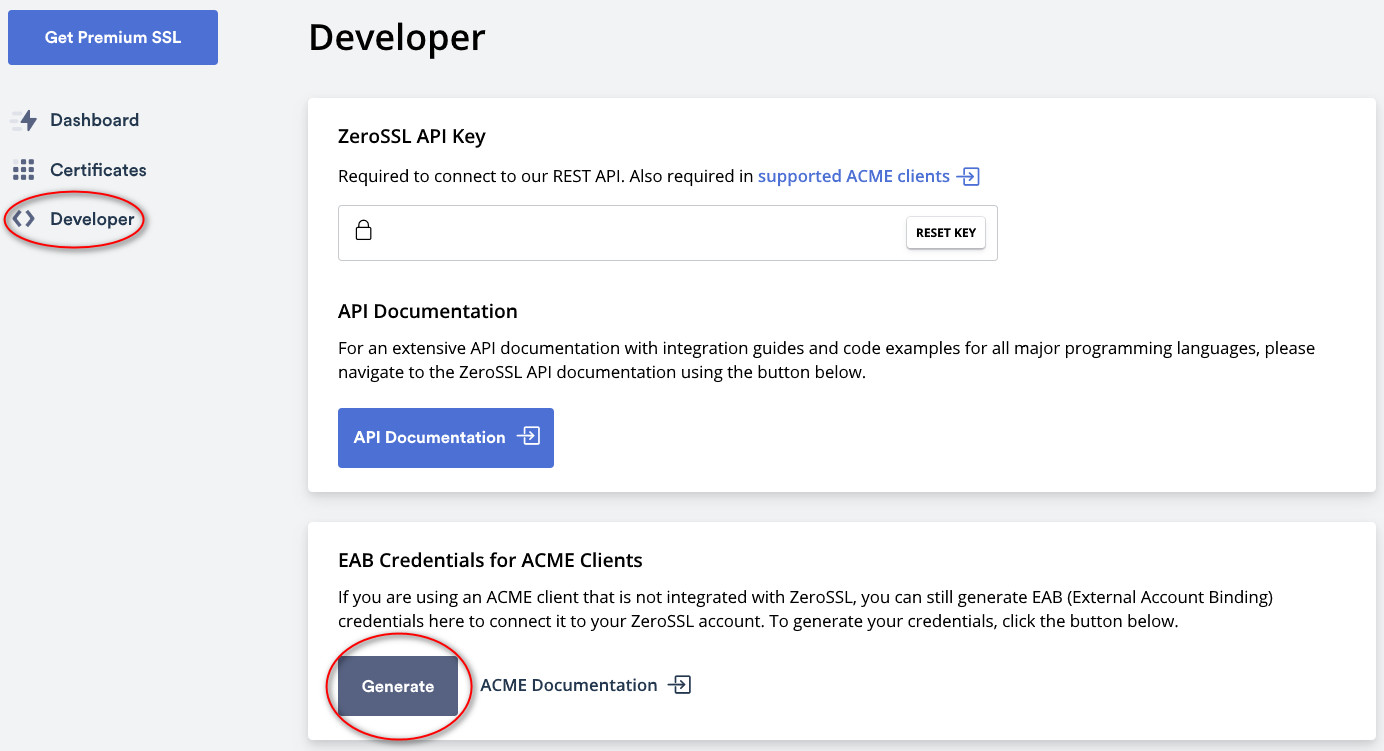Click arrow icon on API Documentation button

click(528, 436)
